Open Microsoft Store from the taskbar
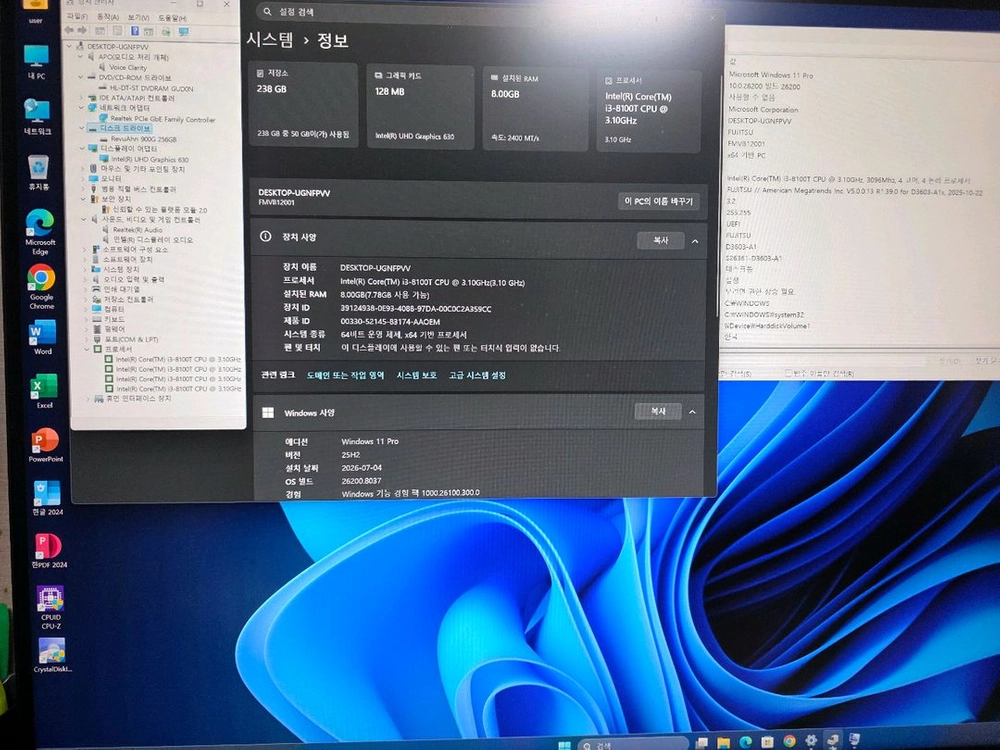Screen dimensions: 1000x750 click(x=767, y=741)
